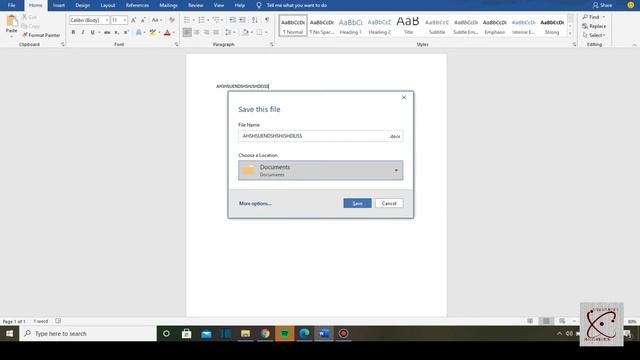
Task: Open the highlight color dropdown arrow
Action: (x=159, y=32)
